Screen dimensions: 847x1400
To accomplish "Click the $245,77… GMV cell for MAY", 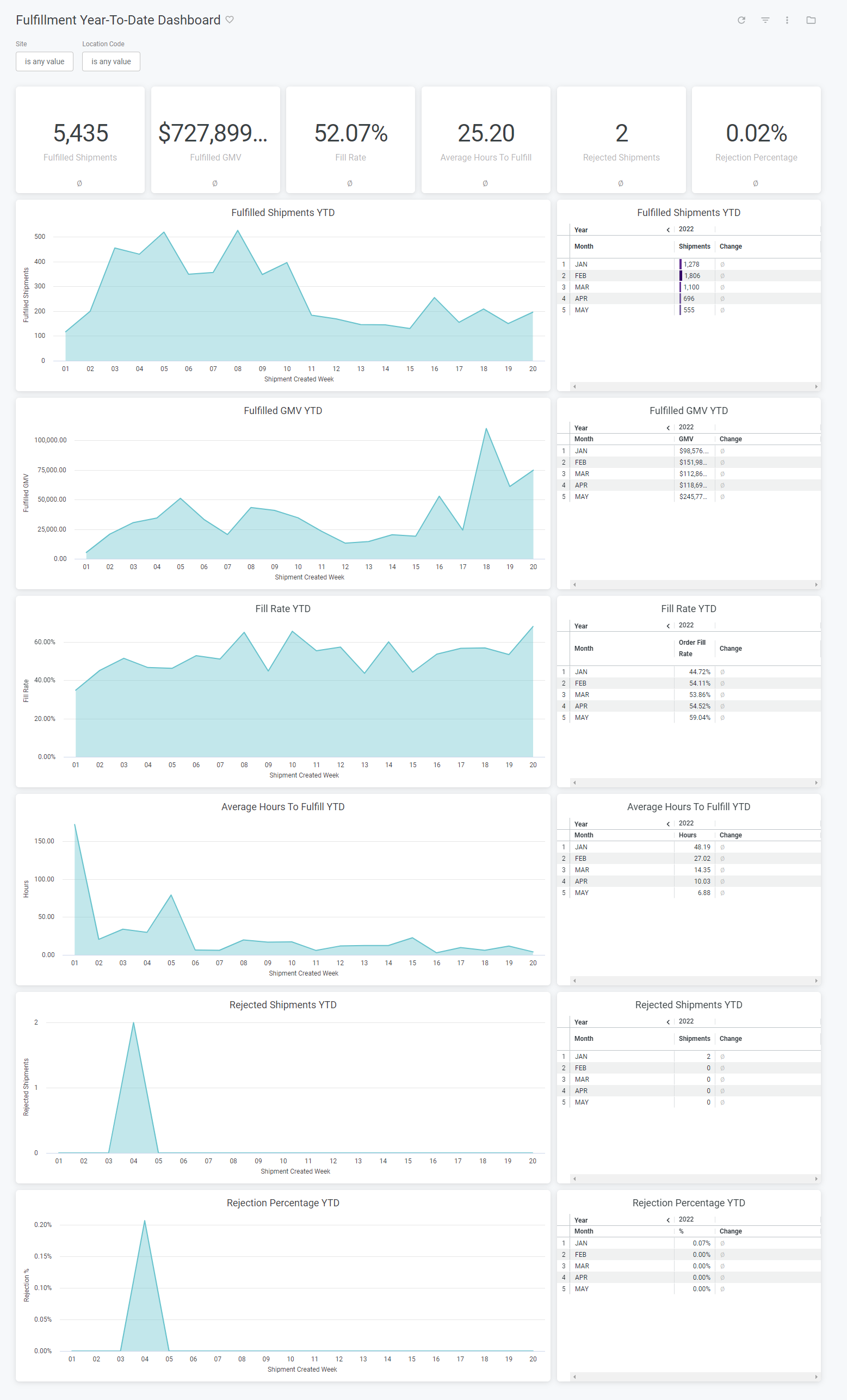I will click(694, 497).
